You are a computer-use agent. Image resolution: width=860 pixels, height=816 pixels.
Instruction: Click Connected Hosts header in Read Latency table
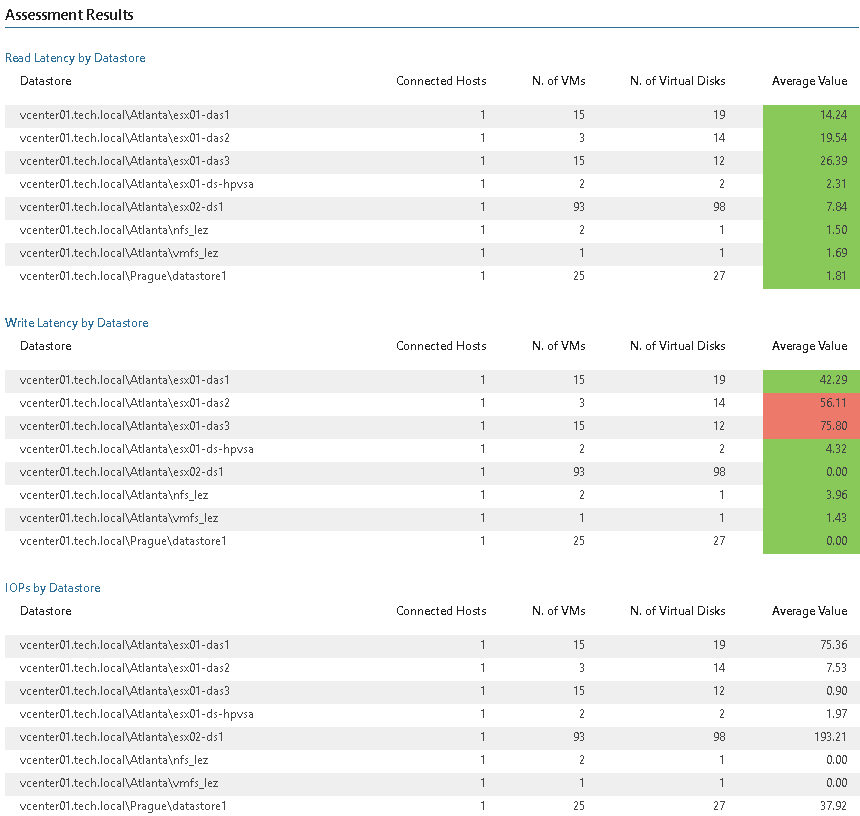point(441,81)
